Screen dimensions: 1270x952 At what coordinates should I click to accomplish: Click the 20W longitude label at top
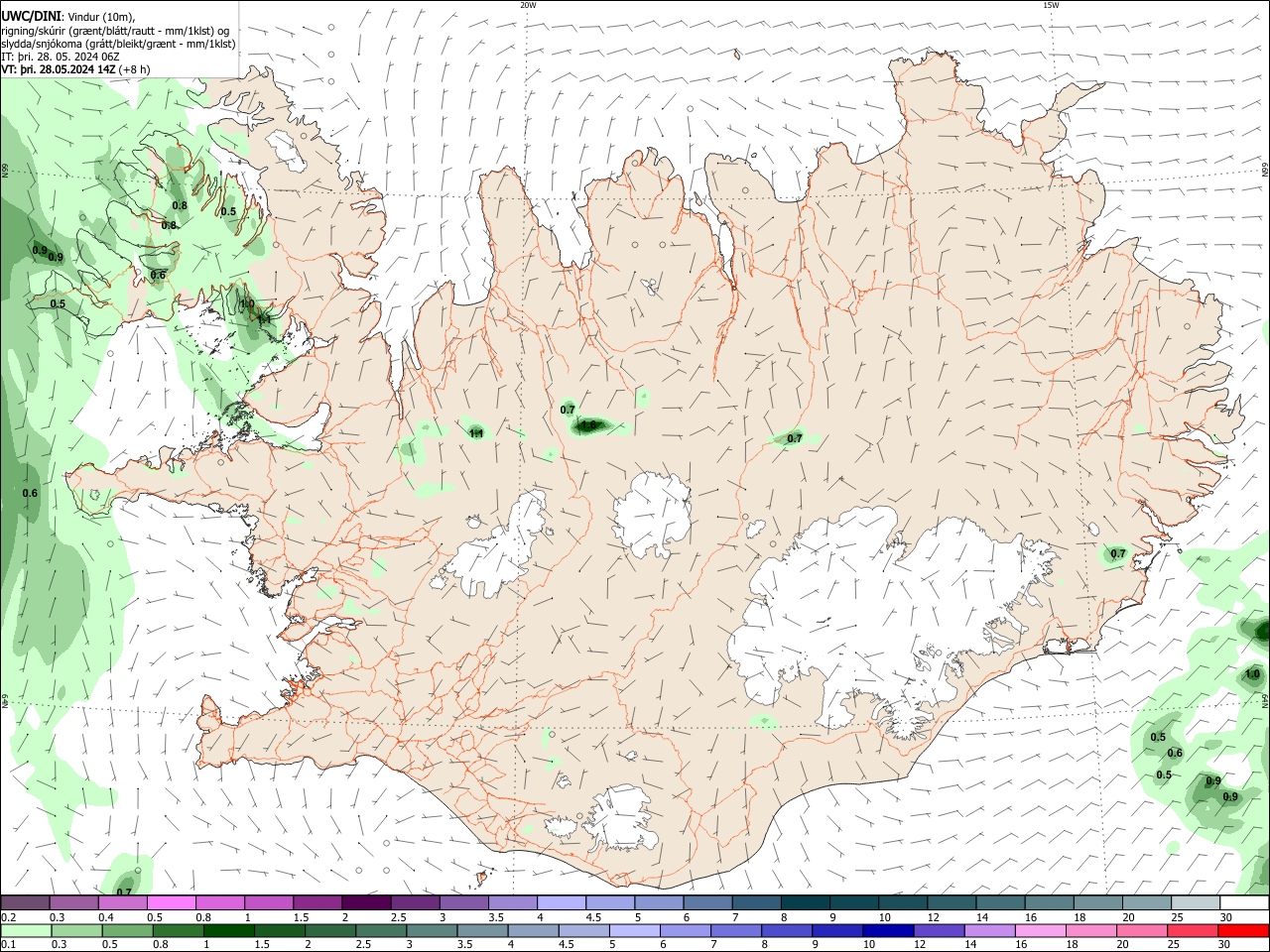coord(528,5)
